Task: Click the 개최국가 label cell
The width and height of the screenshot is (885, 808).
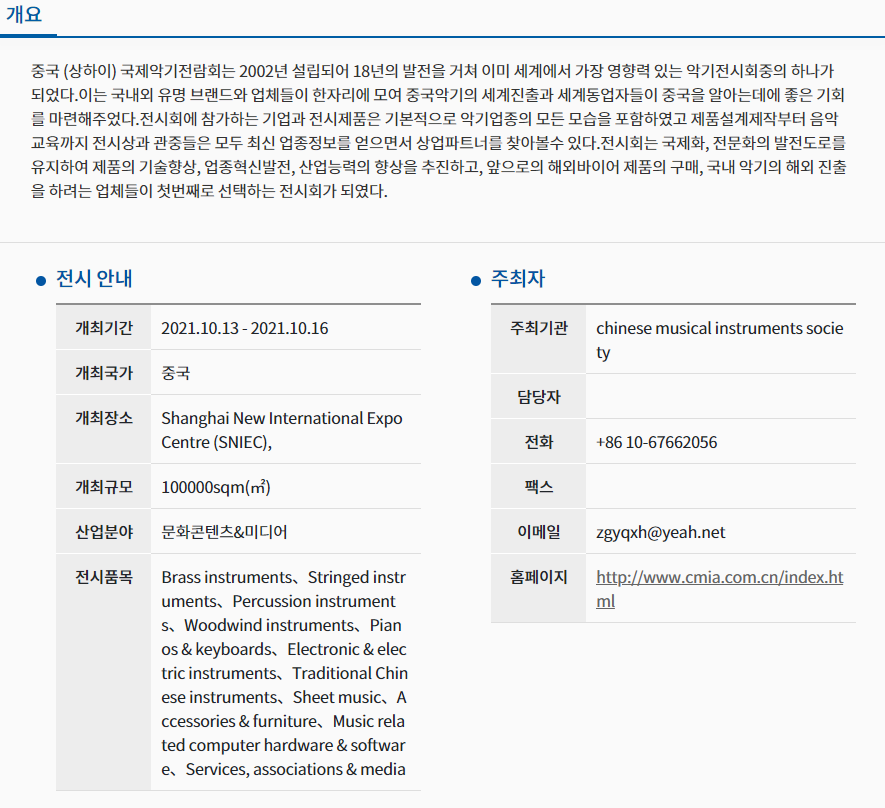Action: (x=103, y=372)
